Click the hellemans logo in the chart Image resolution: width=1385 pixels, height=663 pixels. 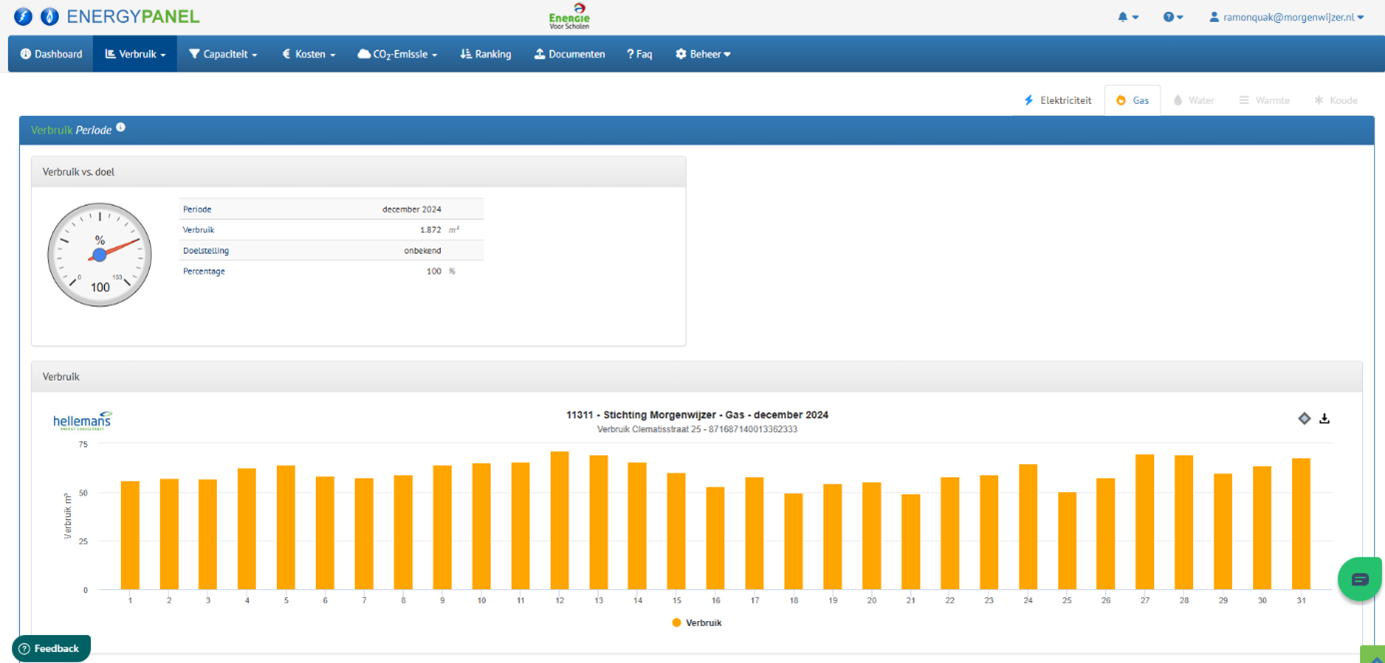pyautogui.click(x=83, y=421)
